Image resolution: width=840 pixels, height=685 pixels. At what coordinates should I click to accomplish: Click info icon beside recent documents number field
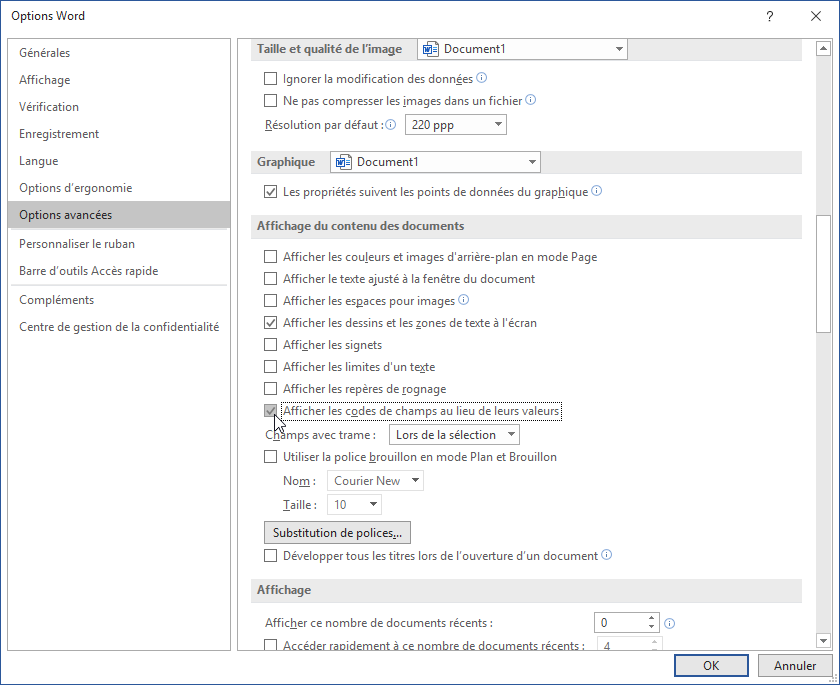(670, 623)
